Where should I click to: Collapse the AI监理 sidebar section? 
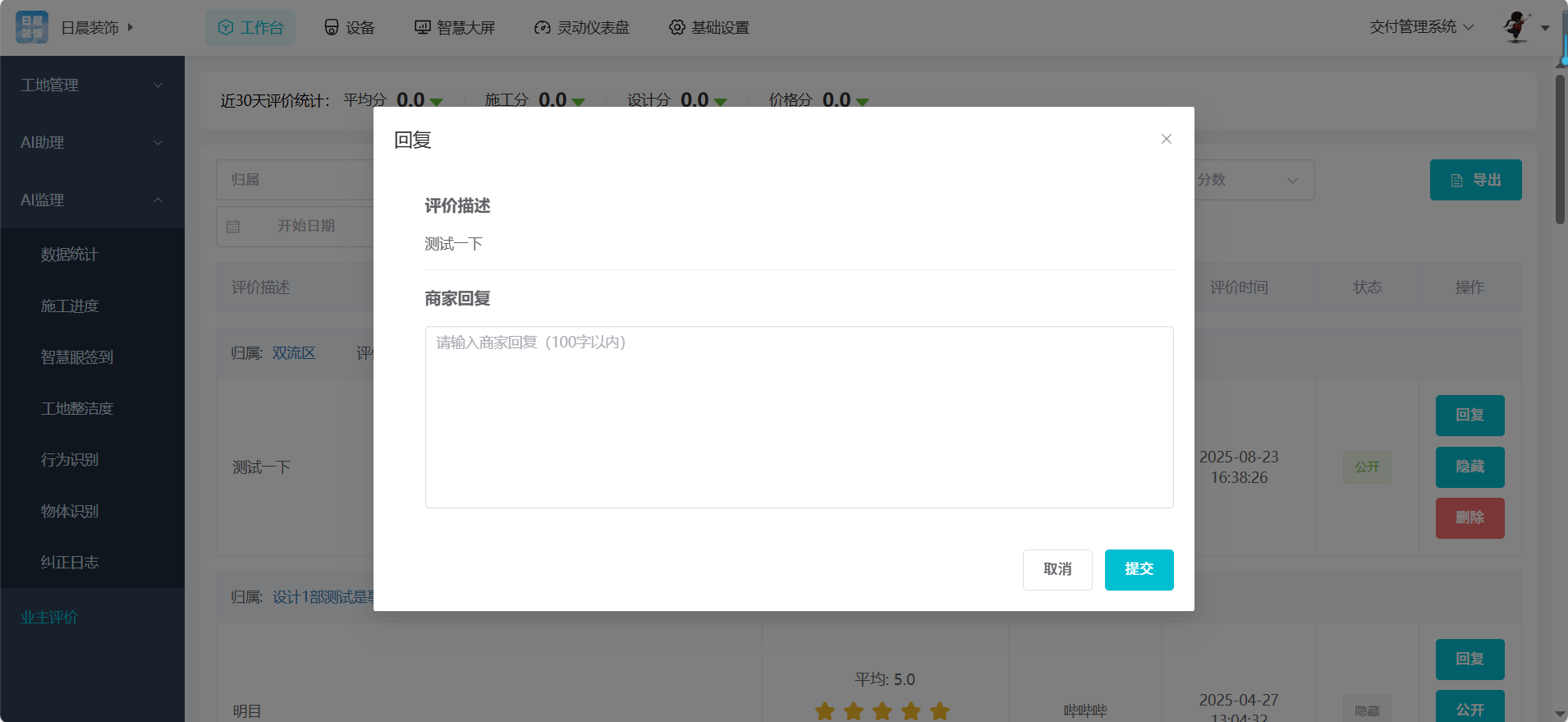92,200
